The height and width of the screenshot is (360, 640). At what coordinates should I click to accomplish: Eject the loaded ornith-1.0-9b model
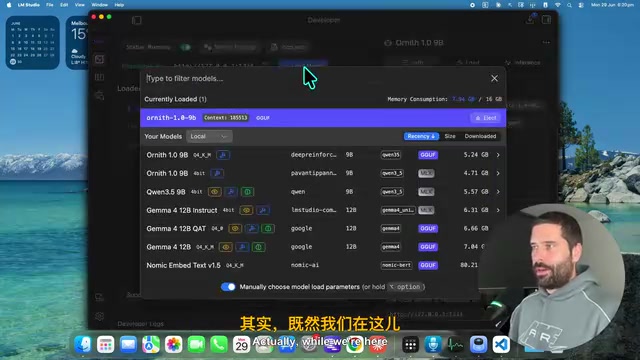(486, 118)
